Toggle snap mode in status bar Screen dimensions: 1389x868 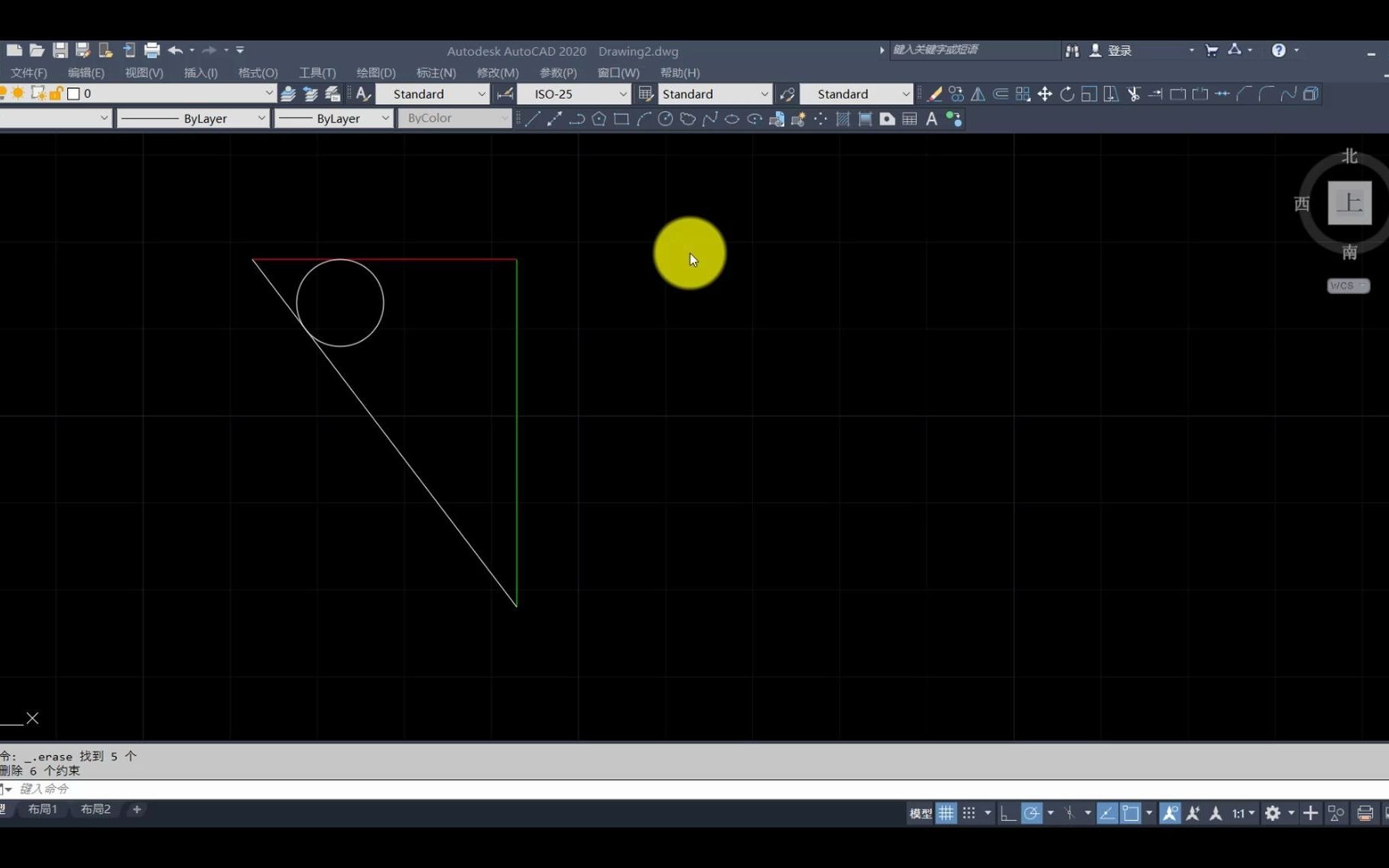(x=969, y=813)
